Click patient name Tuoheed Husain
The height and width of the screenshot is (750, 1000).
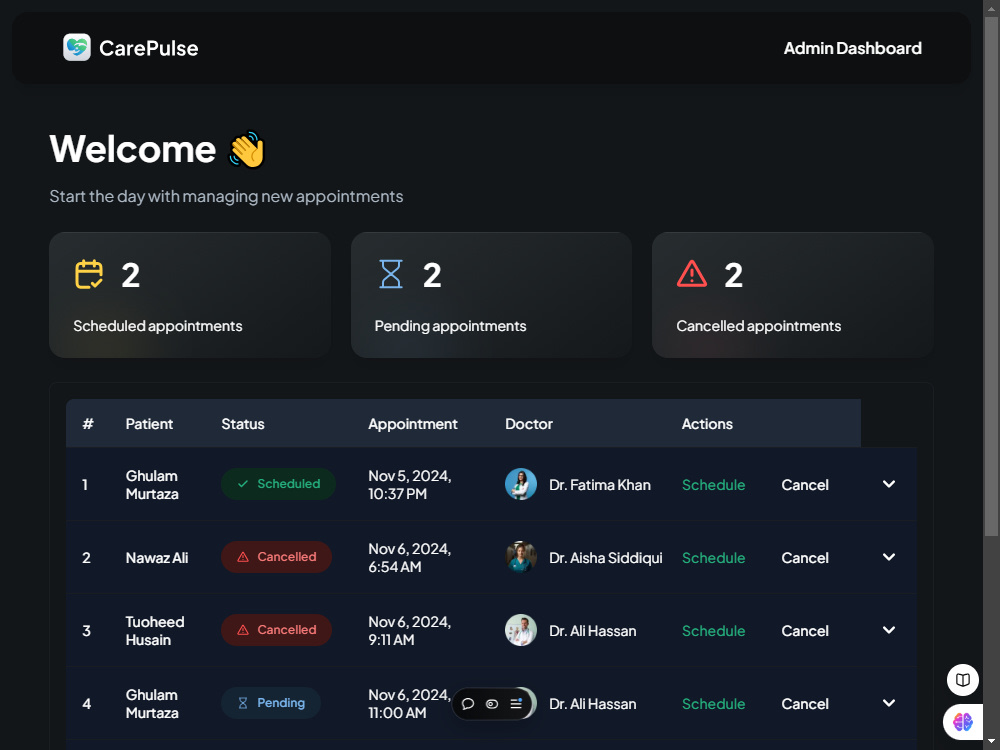click(155, 631)
